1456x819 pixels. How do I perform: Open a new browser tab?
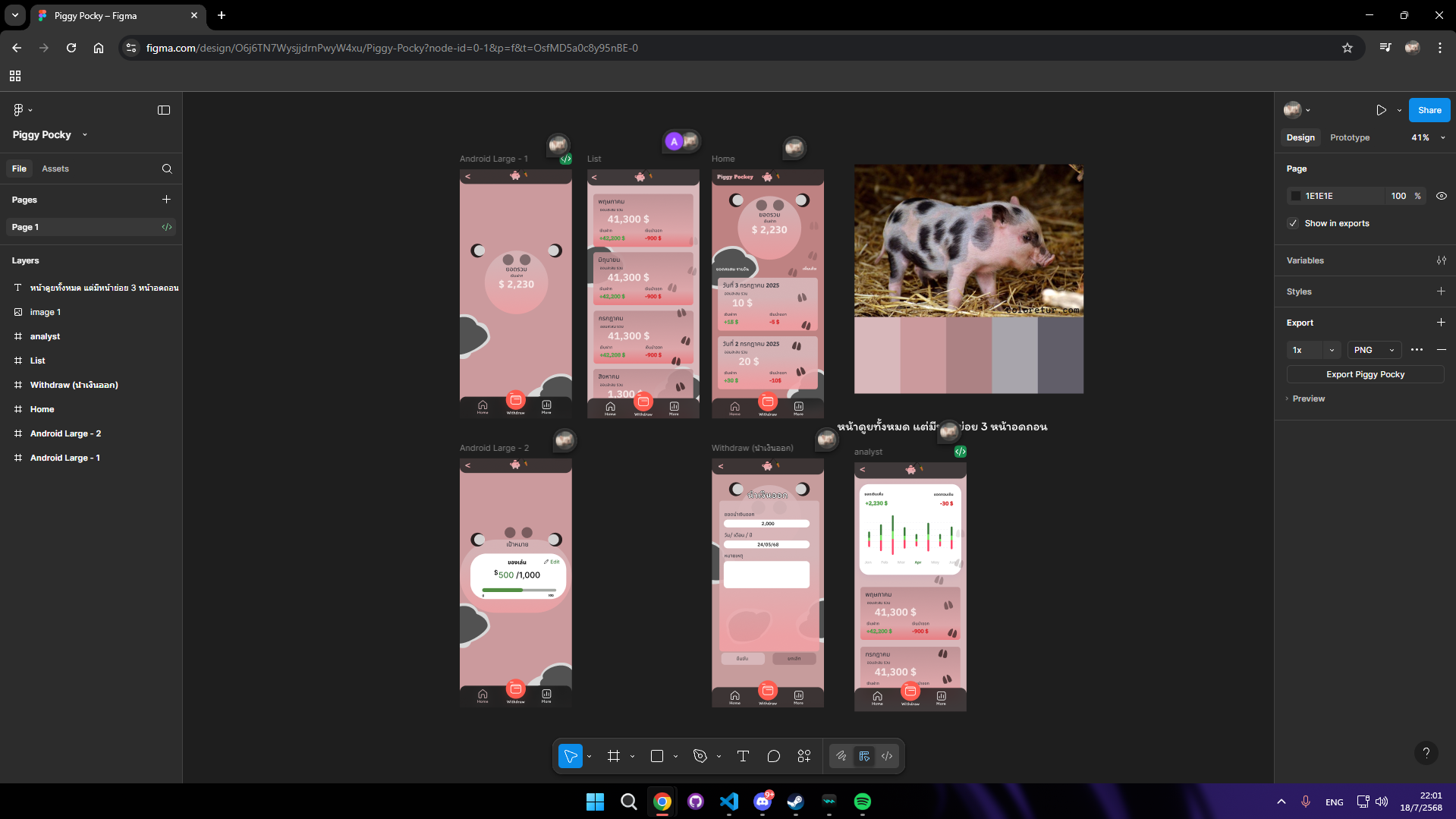click(222, 15)
